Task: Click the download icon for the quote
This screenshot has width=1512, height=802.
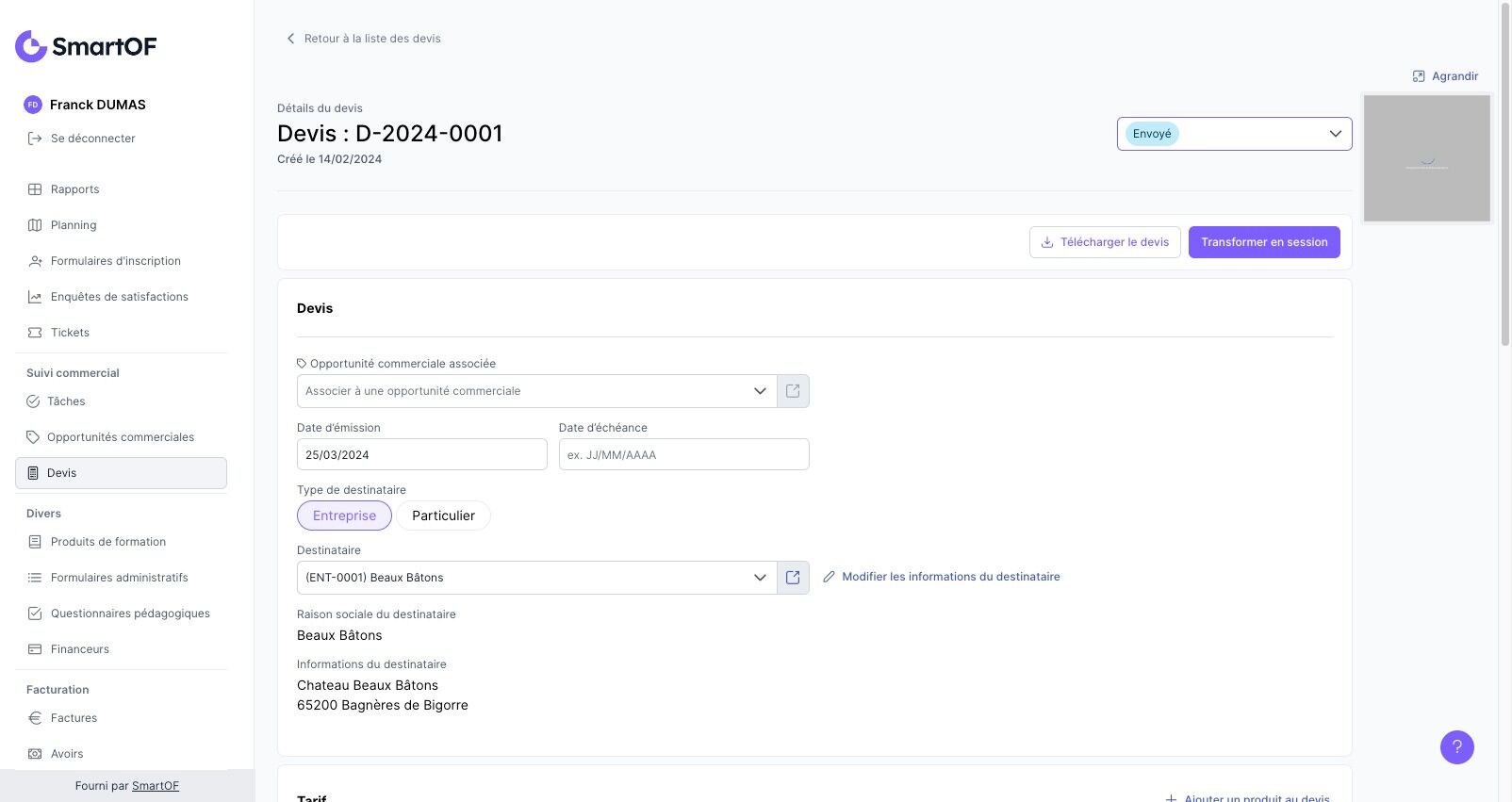Action: 1046,242
